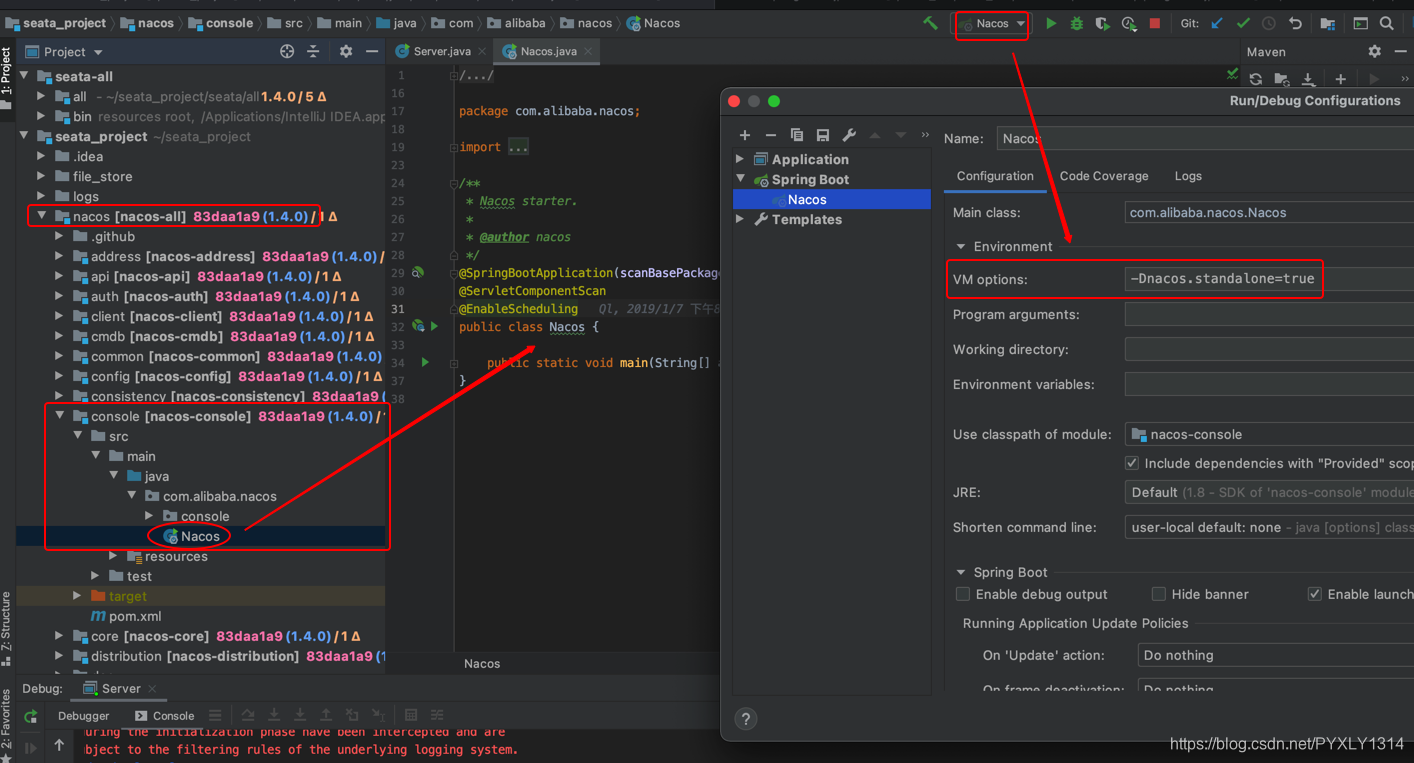
Task: Open Shorten command line dropdown
Action: [x=1269, y=527]
